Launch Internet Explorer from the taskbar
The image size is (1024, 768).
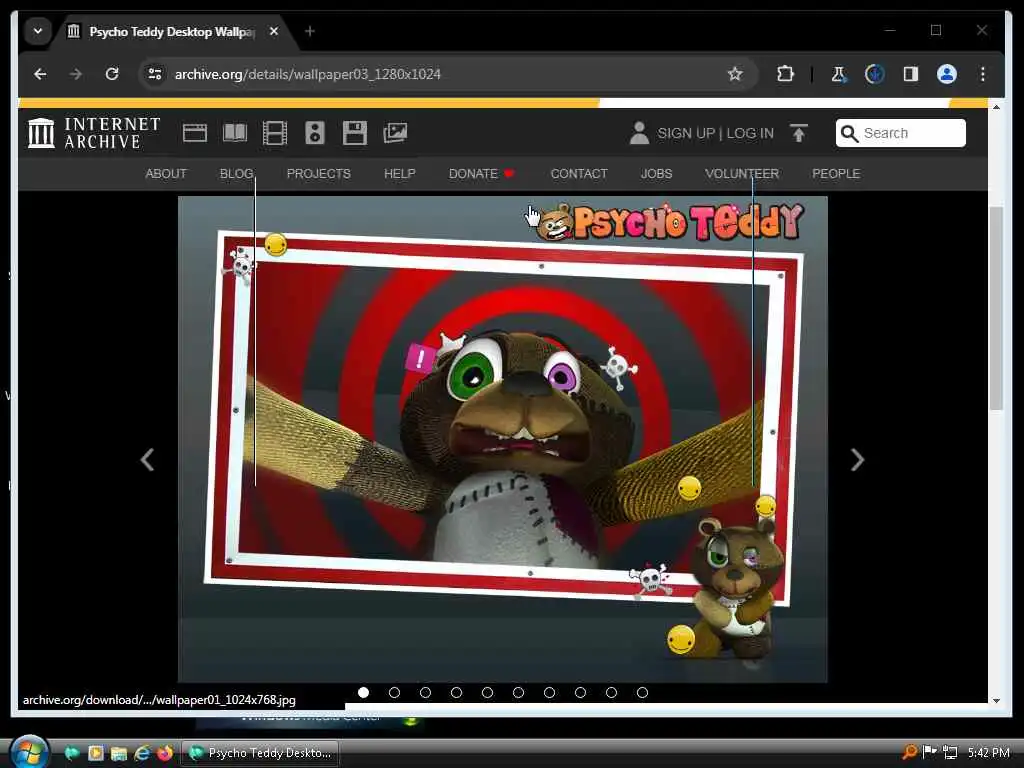(x=142, y=753)
